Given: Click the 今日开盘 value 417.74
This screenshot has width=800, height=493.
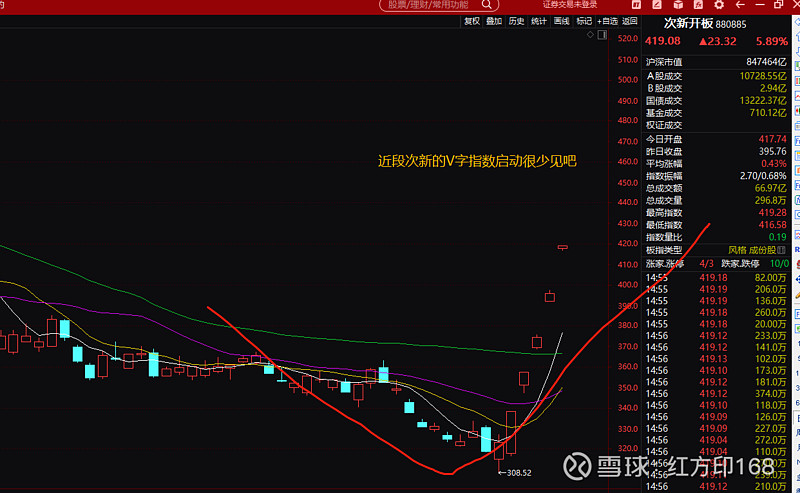Looking at the screenshot, I should click(x=773, y=139).
